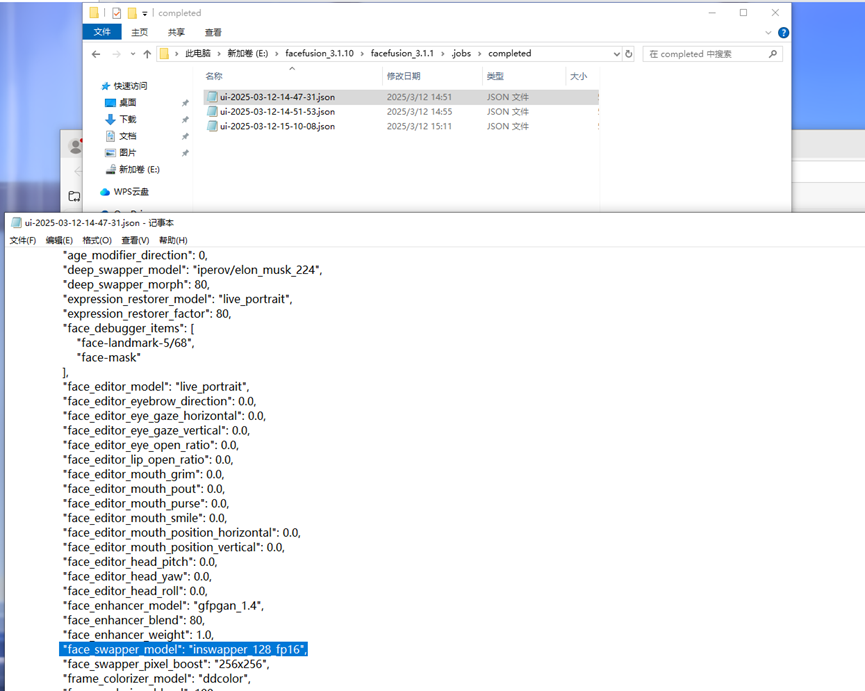
Task: Click the face_enhancer_model gfpgan_1.4 line
Action: pyautogui.click(x=163, y=606)
